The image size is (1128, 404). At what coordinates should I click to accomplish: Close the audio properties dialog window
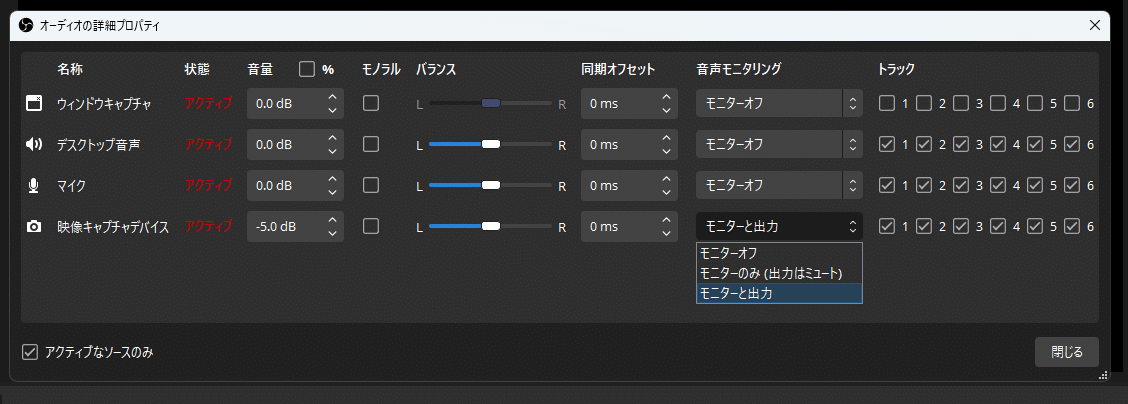(1095, 26)
